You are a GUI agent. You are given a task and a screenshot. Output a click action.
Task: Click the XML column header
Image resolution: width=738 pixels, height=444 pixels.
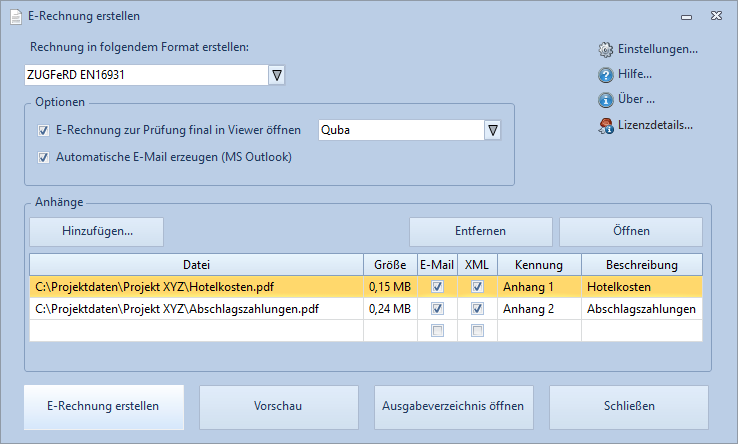click(477, 265)
